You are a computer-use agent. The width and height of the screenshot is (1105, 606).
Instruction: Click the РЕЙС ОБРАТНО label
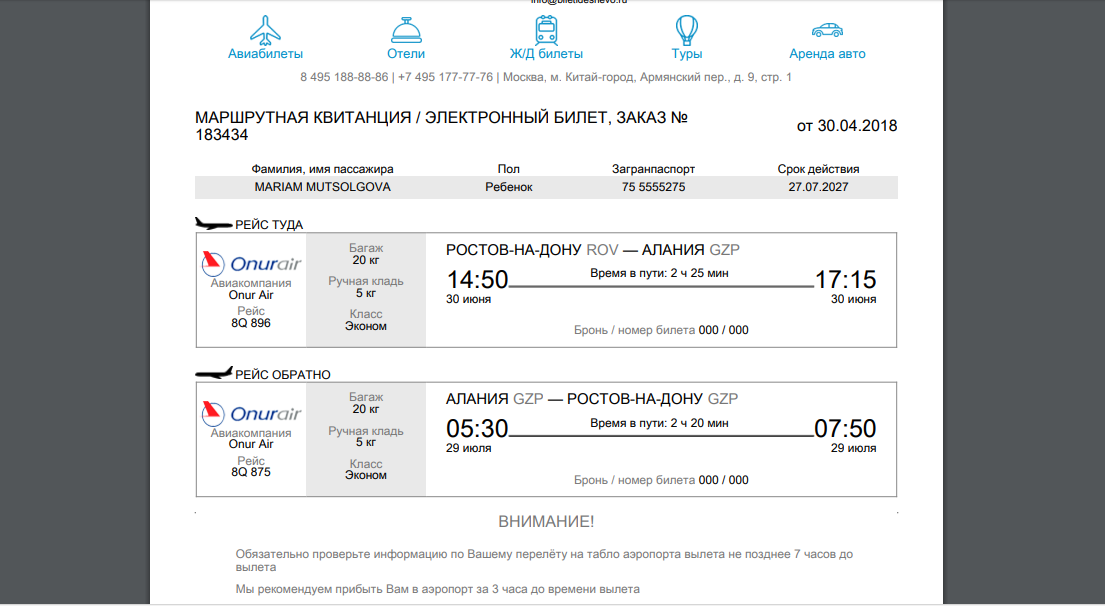[x=283, y=375]
